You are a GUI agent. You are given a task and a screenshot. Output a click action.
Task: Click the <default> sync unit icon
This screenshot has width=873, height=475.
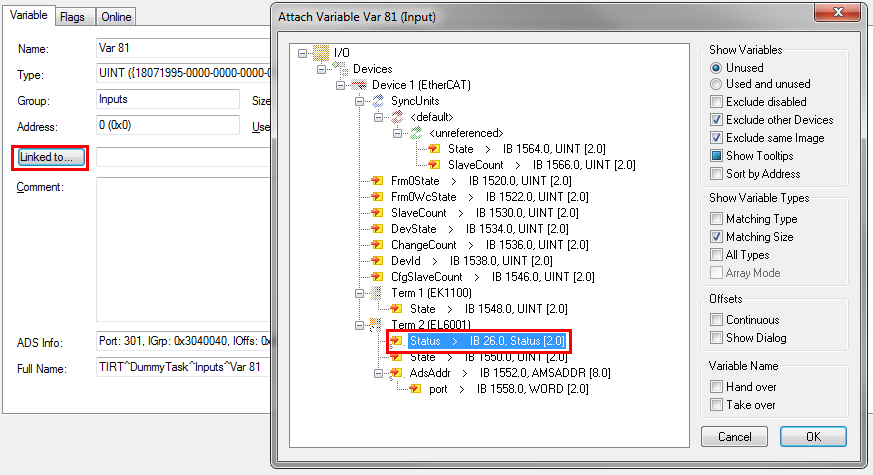pos(397,117)
